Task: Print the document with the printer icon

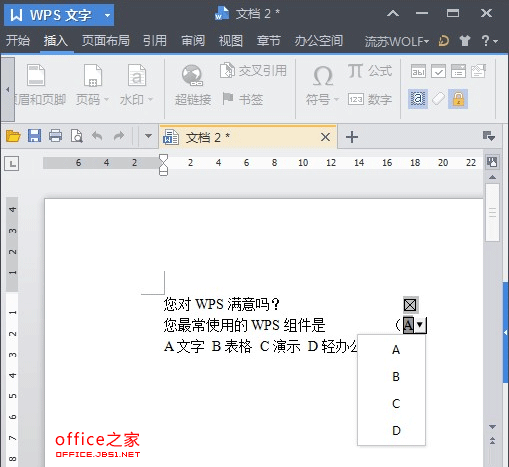Action: click(55, 136)
